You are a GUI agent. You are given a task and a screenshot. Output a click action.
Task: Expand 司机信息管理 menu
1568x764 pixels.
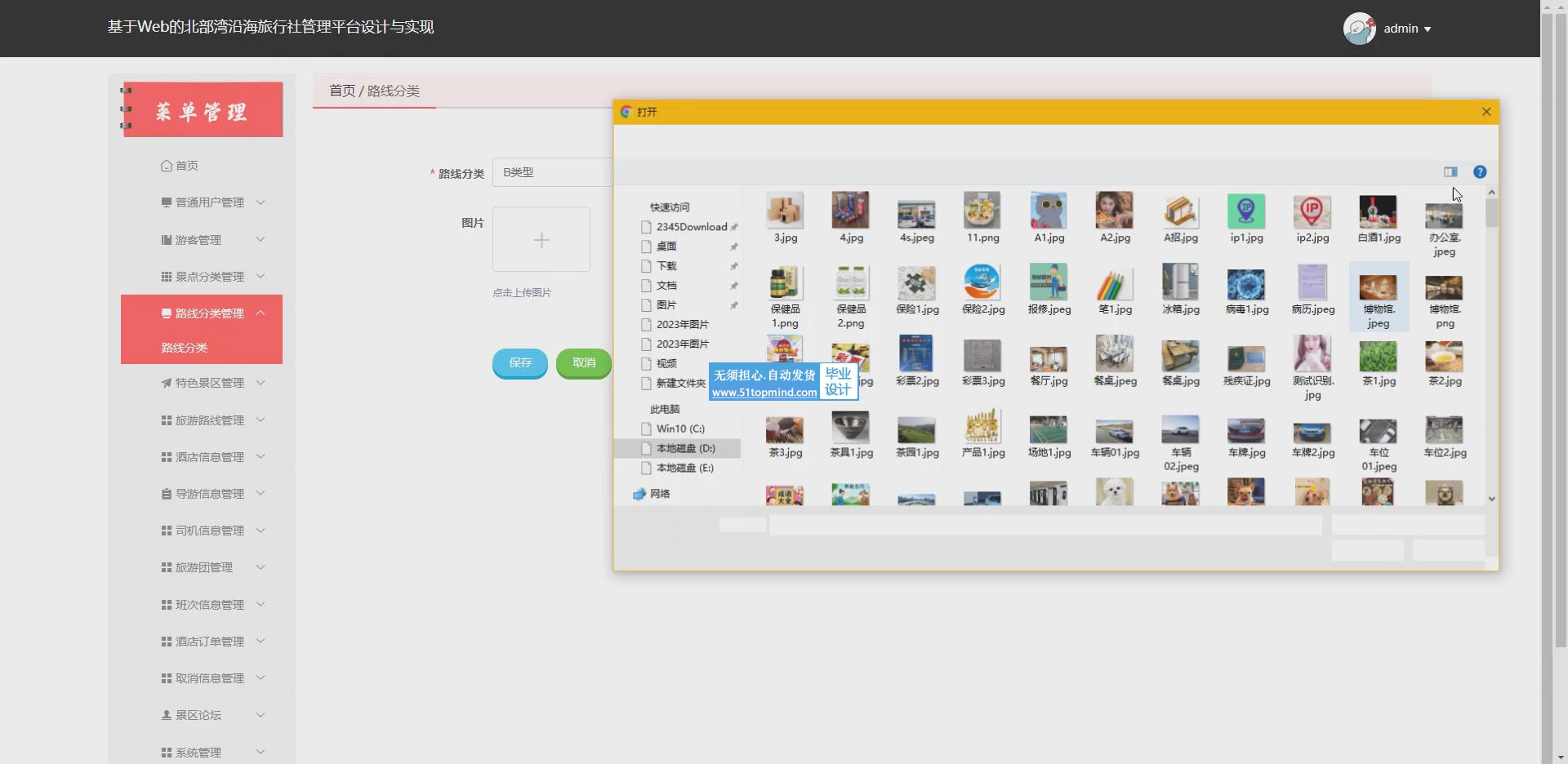click(x=202, y=531)
